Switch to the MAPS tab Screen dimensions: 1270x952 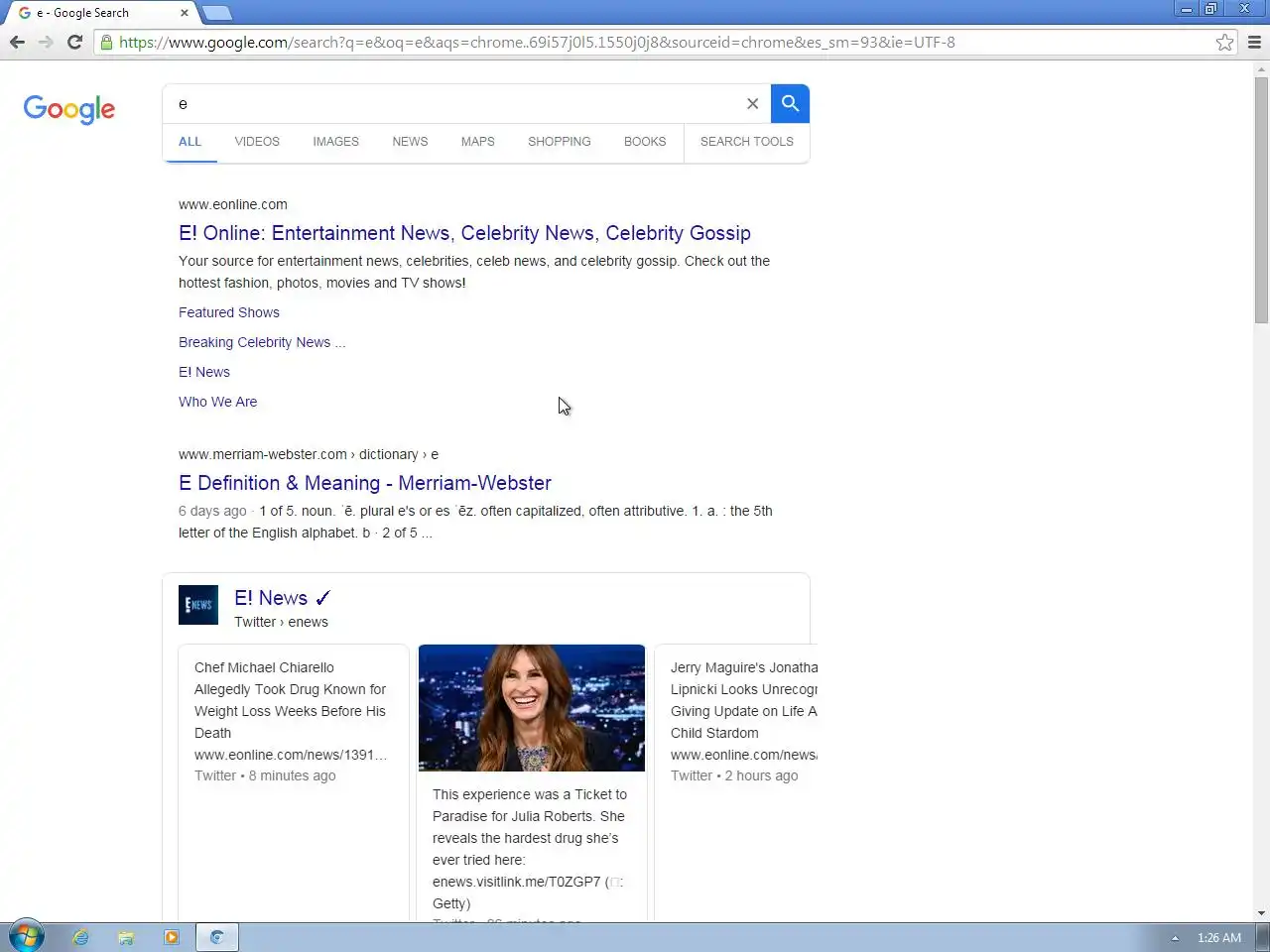tap(477, 141)
